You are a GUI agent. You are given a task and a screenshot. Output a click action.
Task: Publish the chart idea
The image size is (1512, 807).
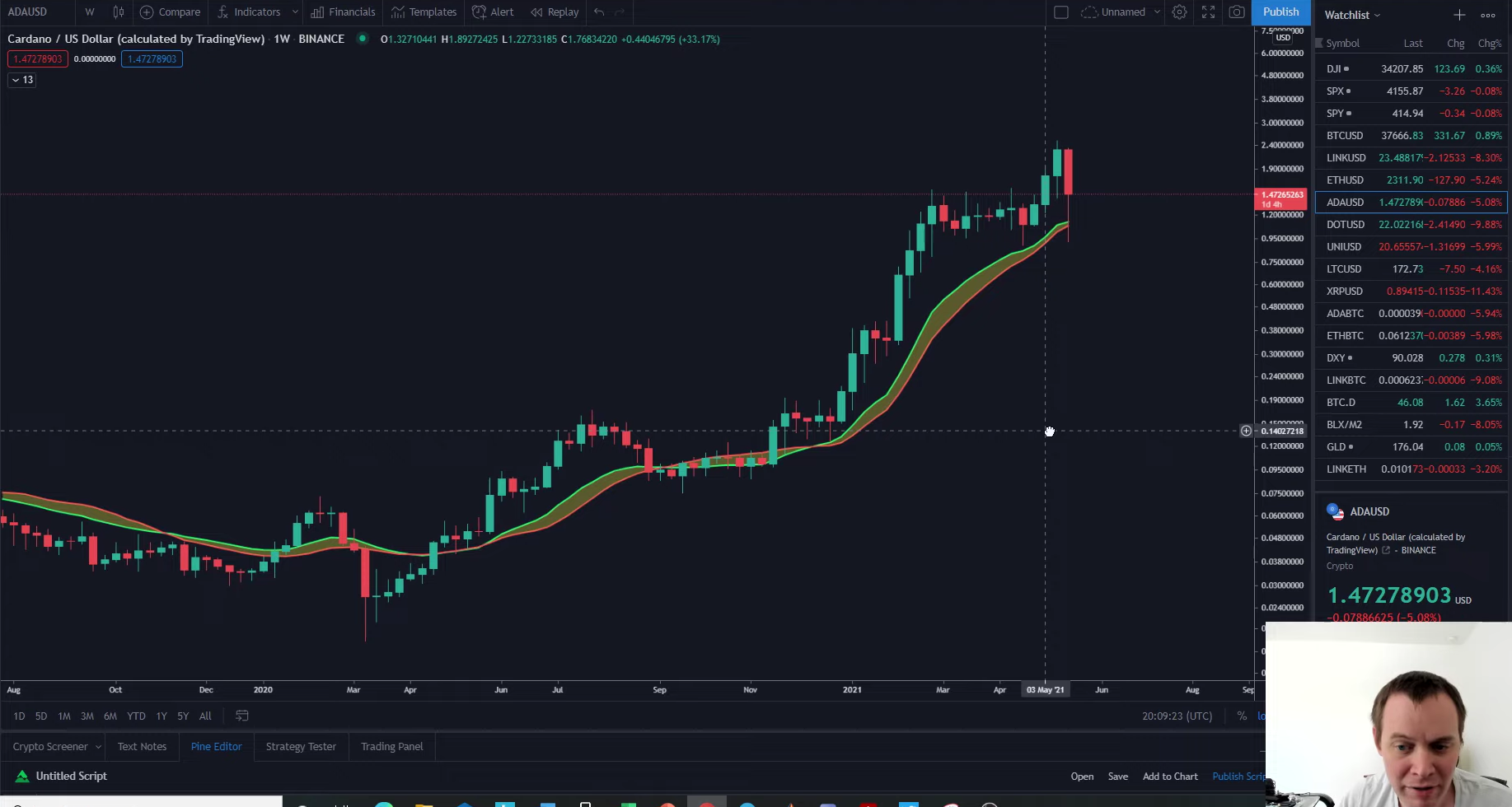point(1280,12)
